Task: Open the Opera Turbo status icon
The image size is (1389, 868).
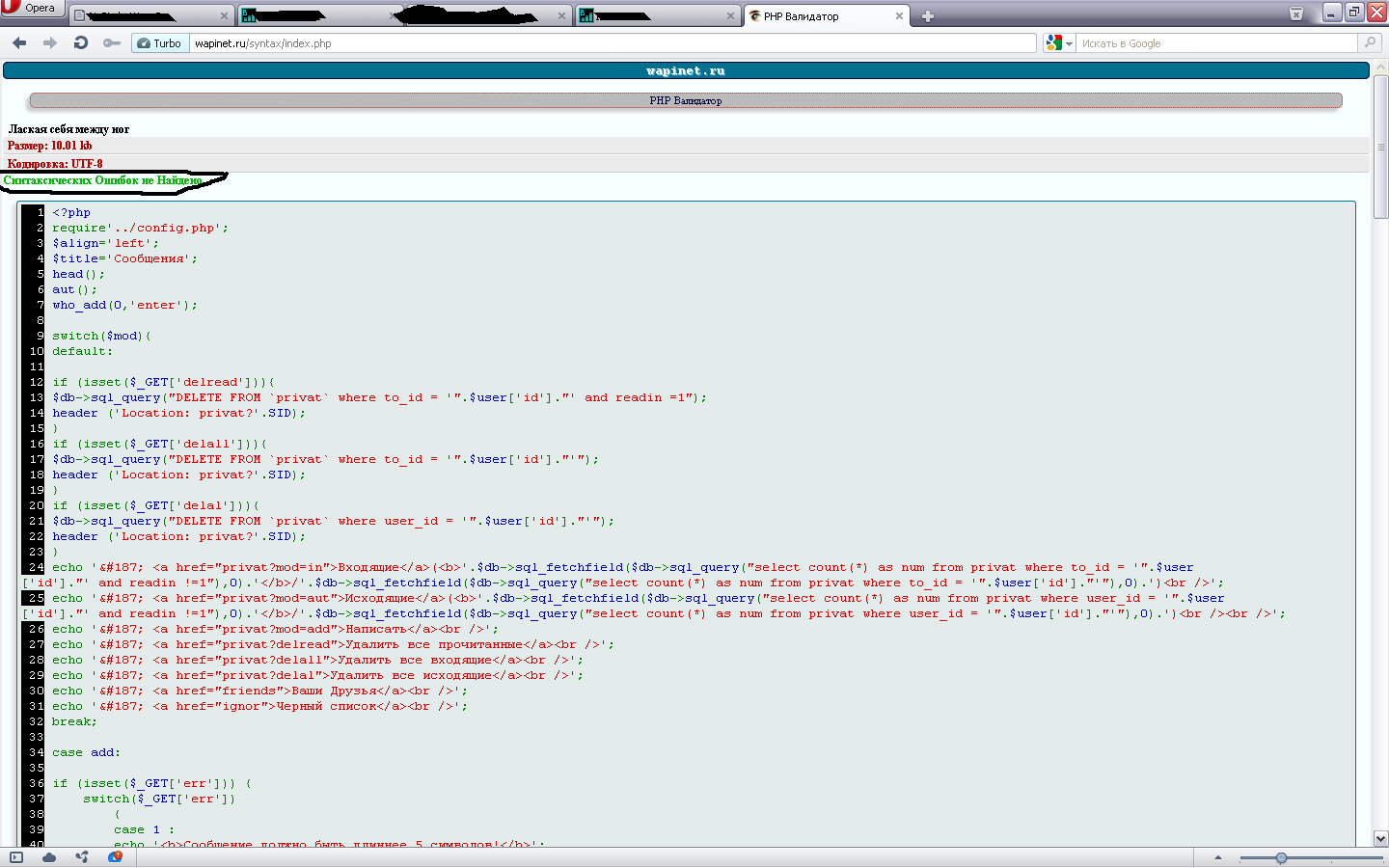Action: point(115,856)
